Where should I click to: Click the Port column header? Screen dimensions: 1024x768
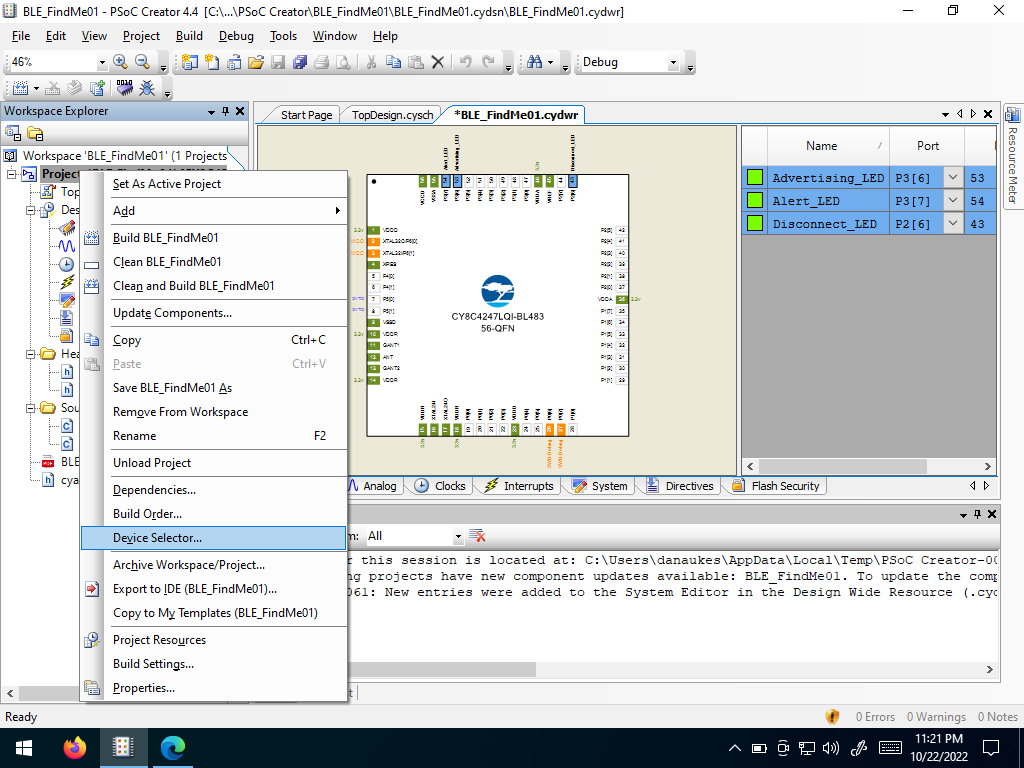click(x=927, y=146)
